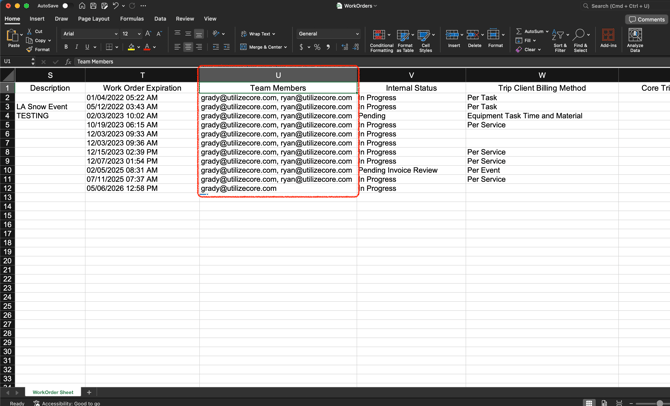Open Cell Styles gallery
The width and height of the screenshot is (670, 406).
tap(426, 41)
